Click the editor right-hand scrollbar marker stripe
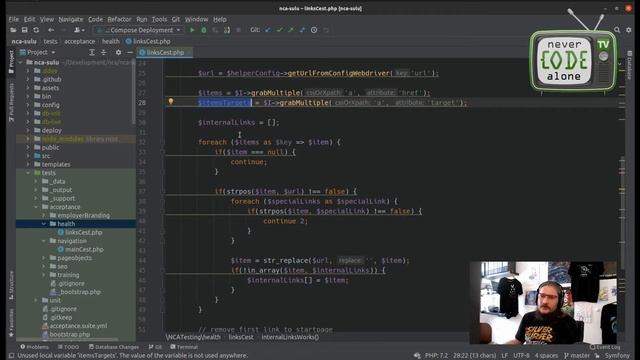Image resolution: width=640 pixels, height=360 pixels. tap(622, 196)
